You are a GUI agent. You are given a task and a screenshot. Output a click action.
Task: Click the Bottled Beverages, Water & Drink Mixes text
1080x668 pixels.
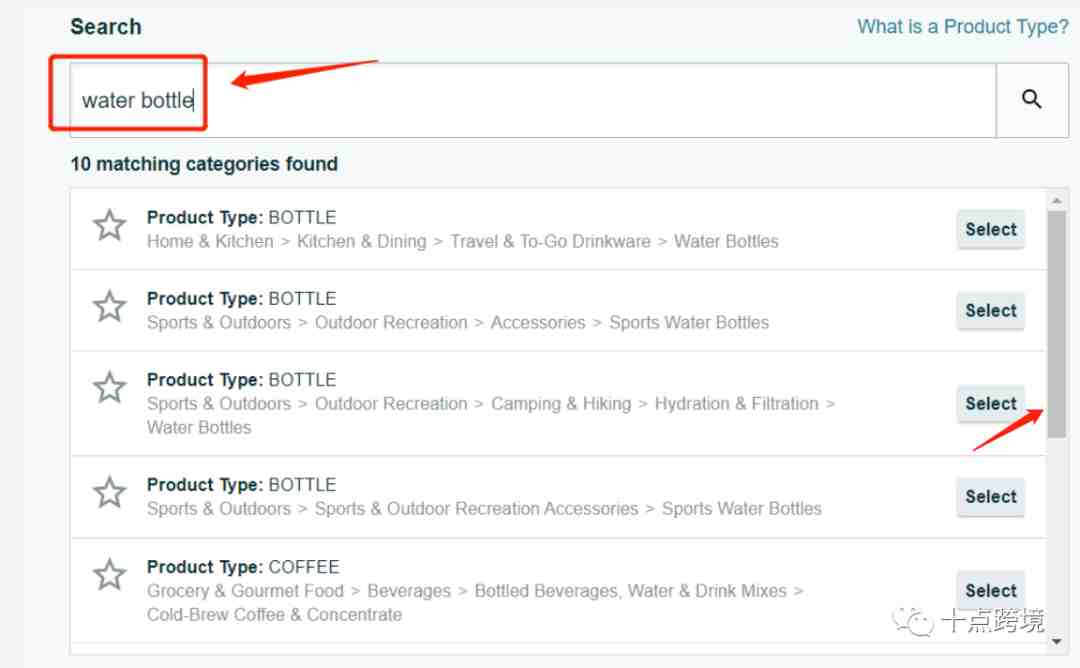coord(630,590)
